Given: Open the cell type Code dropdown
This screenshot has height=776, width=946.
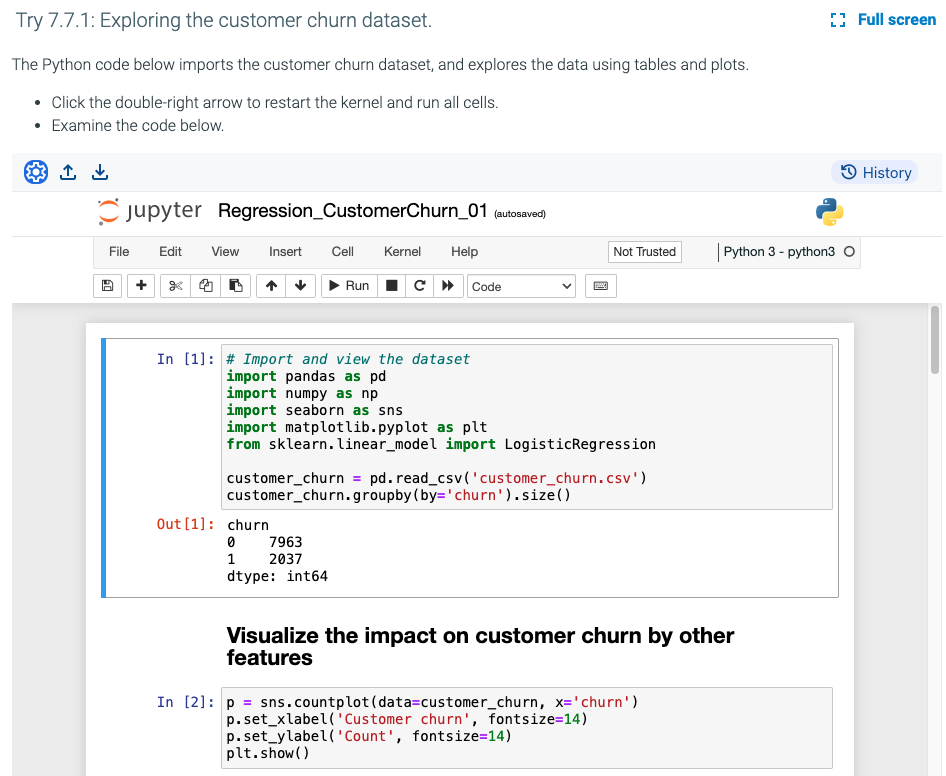Looking at the screenshot, I should coord(522,287).
